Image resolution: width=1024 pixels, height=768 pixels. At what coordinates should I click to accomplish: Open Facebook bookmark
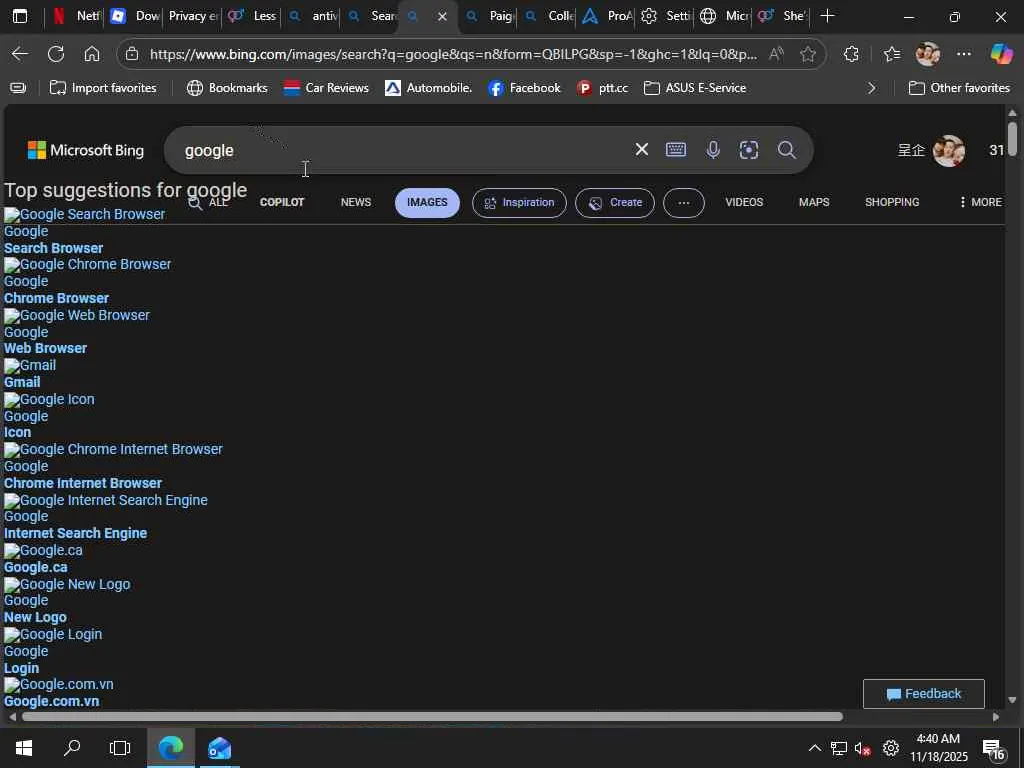[x=524, y=88]
